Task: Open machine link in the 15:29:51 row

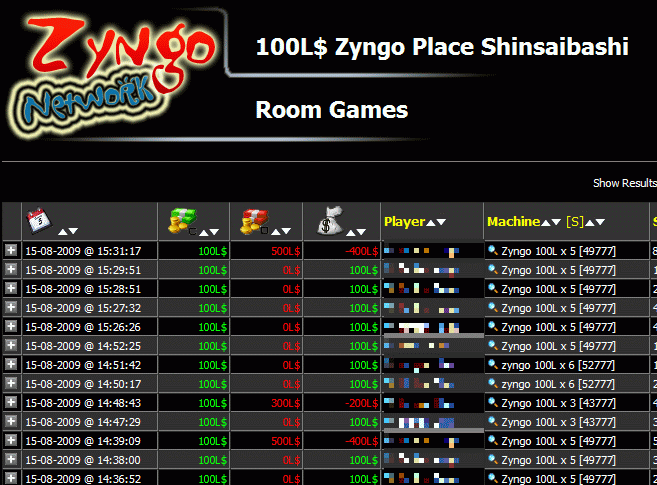Action: tap(559, 270)
